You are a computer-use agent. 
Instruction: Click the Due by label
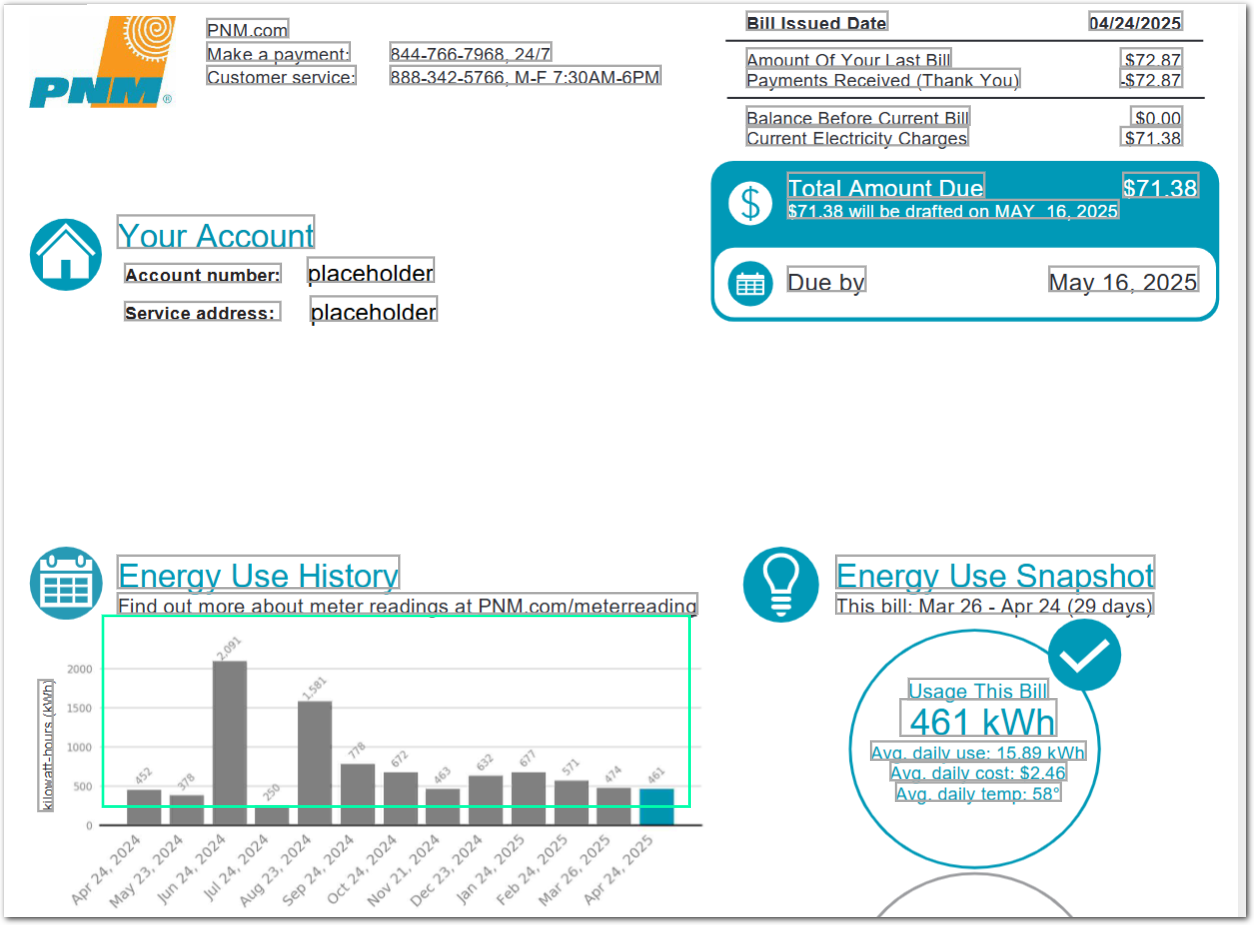pyautogui.click(x=826, y=281)
